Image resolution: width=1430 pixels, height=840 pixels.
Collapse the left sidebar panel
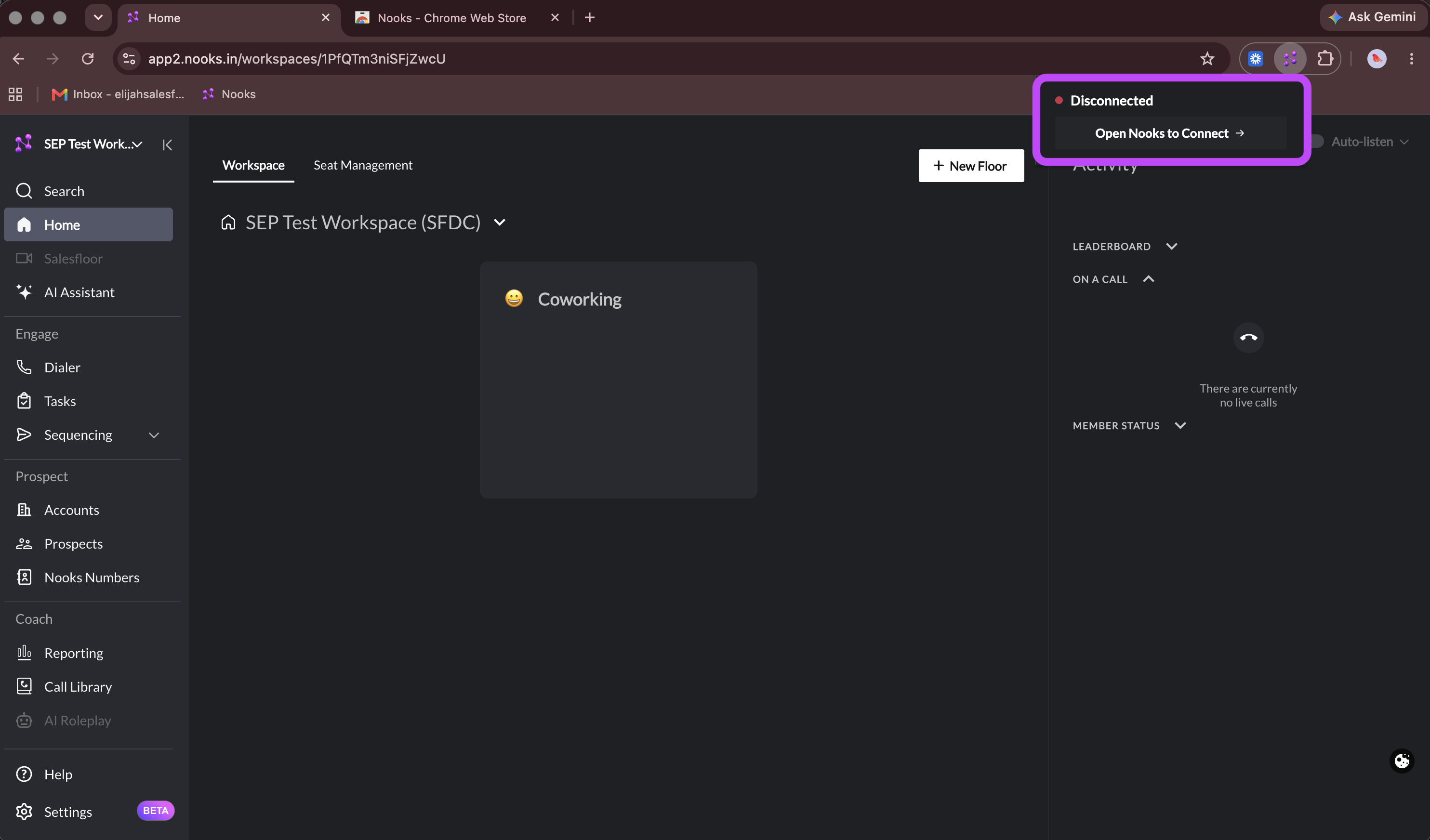pyautogui.click(x=167, y=144)
